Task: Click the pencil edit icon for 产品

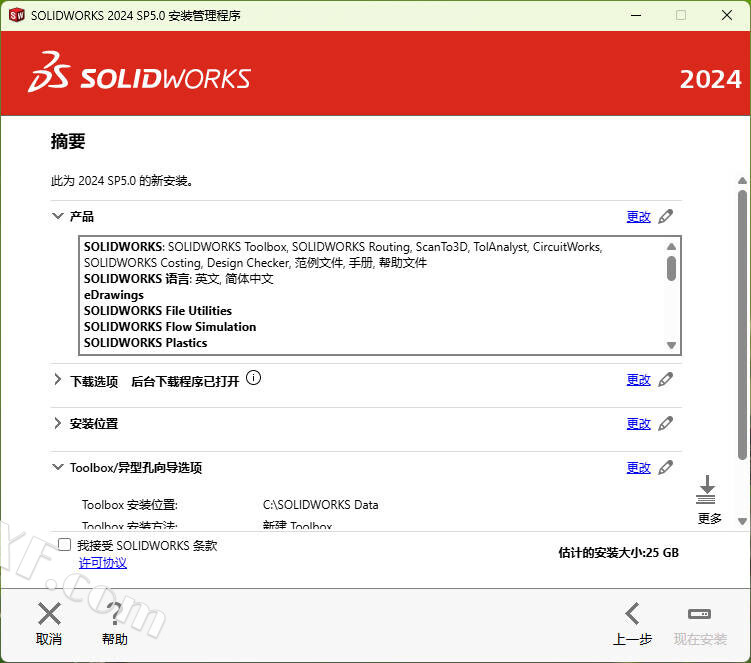Action: (666, 216)
